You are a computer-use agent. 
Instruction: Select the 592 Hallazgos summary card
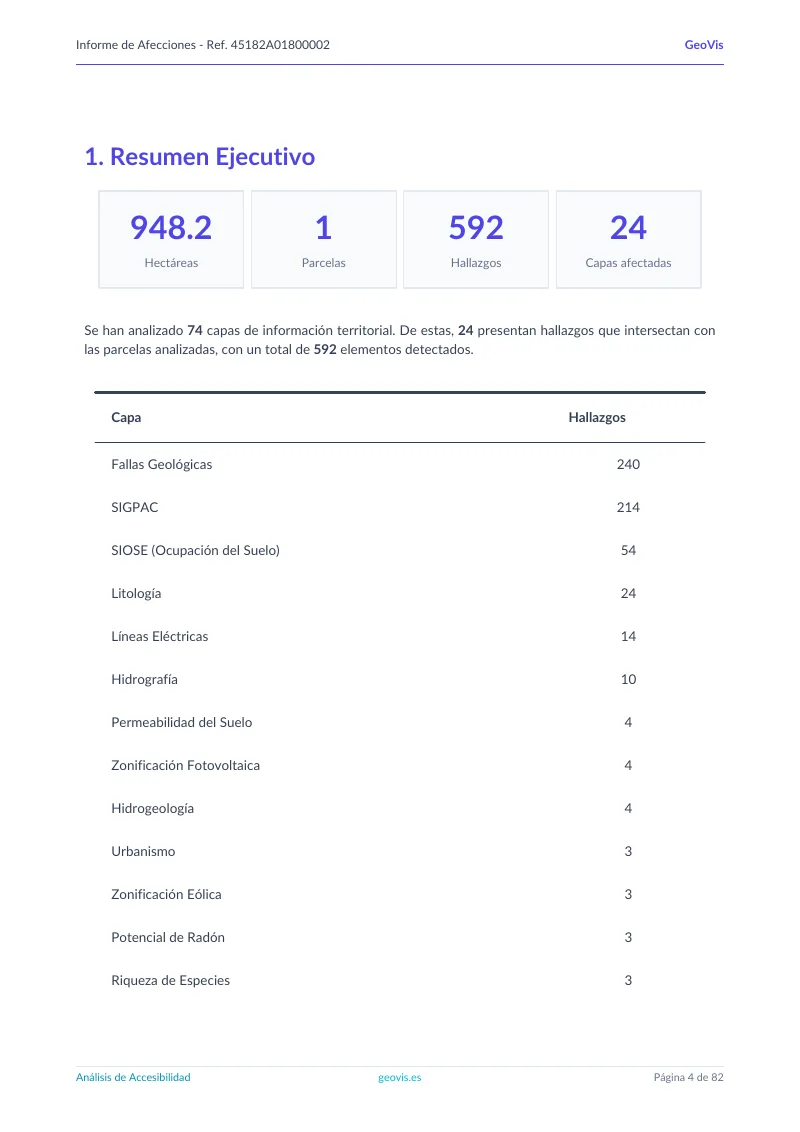coord(476,240)
